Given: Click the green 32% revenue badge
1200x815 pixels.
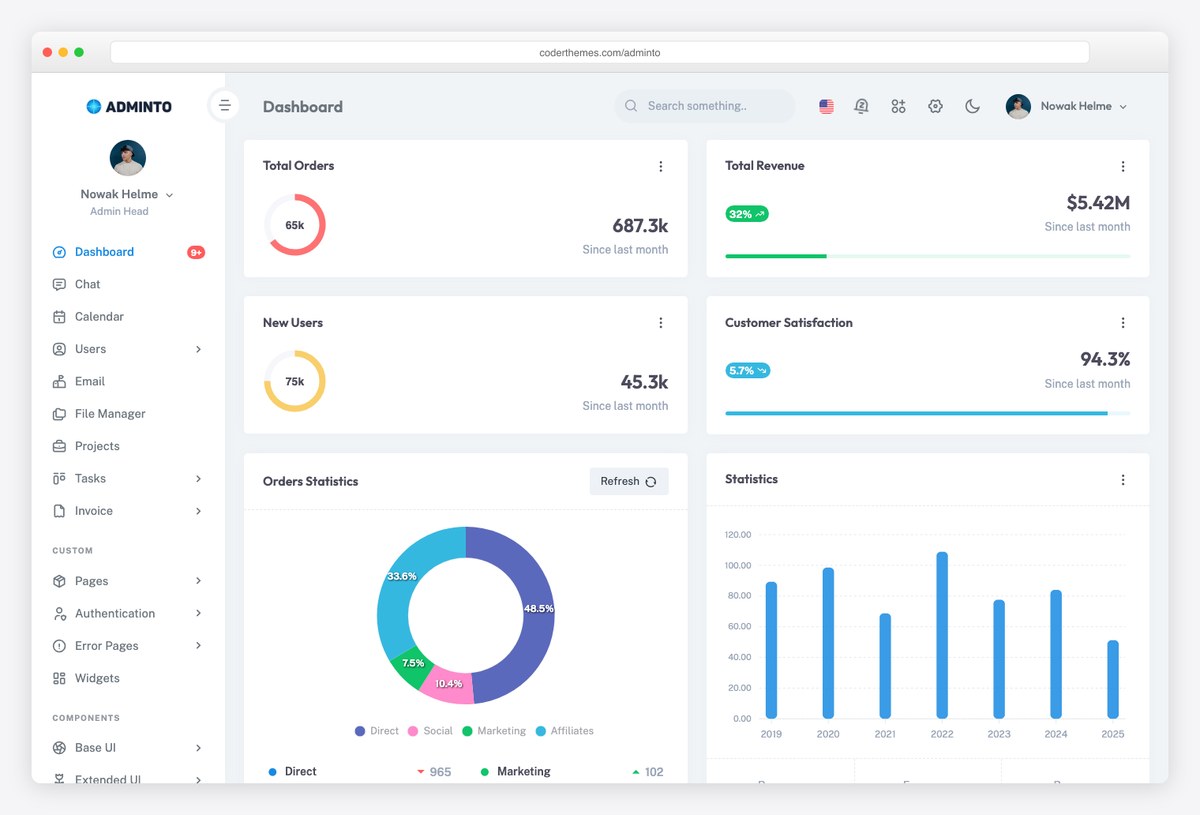Looking at the screenshot, I should (747, 214).
